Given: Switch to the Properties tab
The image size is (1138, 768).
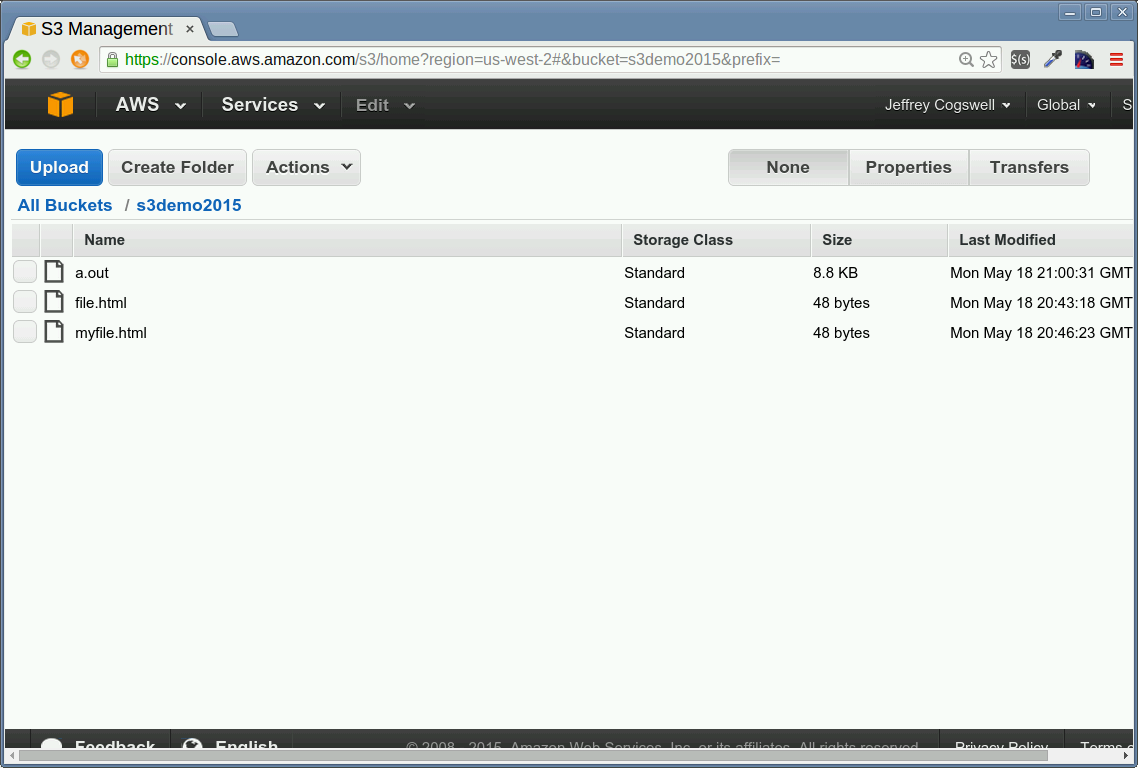Looking at the screenshot, I should (908, 167).
